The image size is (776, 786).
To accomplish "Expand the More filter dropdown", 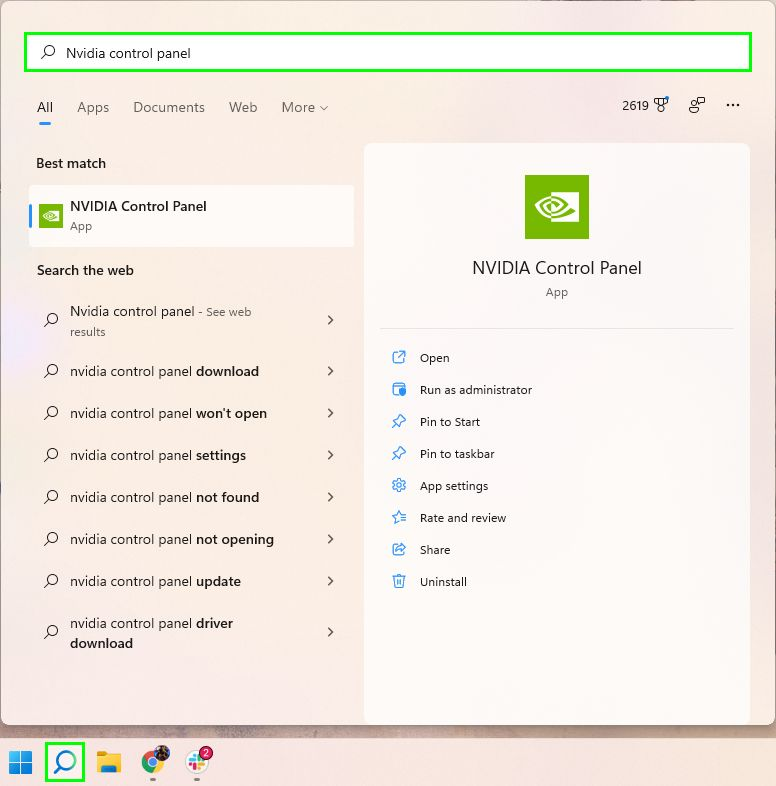I will pyautogui.click(x=305, y=107).
